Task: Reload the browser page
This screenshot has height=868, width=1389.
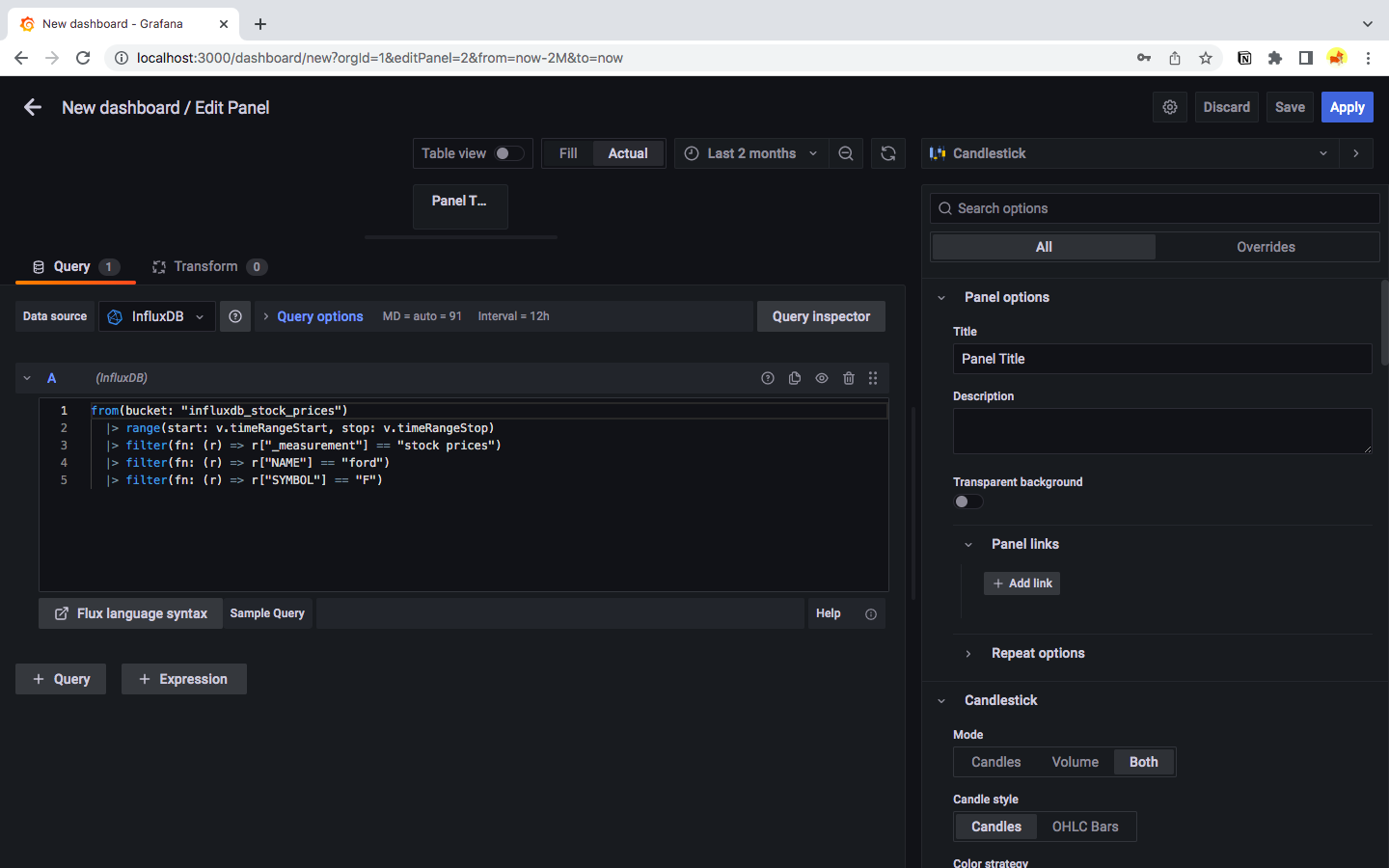Action: [83, 58]
